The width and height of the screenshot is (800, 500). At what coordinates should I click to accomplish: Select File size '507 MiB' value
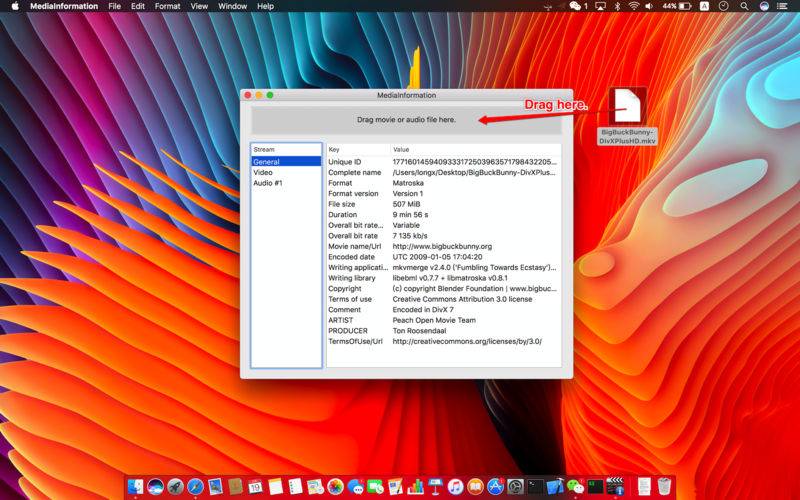tap(406, 204)
